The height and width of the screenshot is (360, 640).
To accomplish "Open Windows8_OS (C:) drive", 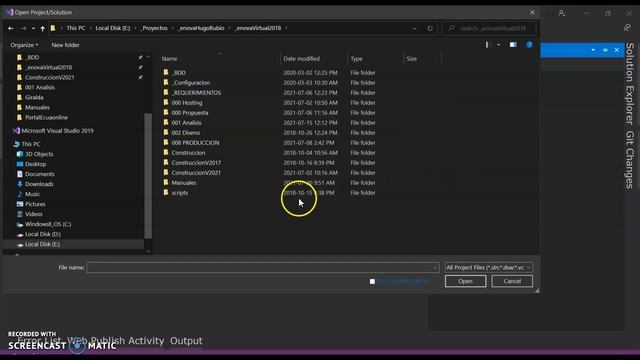I will [x=48, y=224].
